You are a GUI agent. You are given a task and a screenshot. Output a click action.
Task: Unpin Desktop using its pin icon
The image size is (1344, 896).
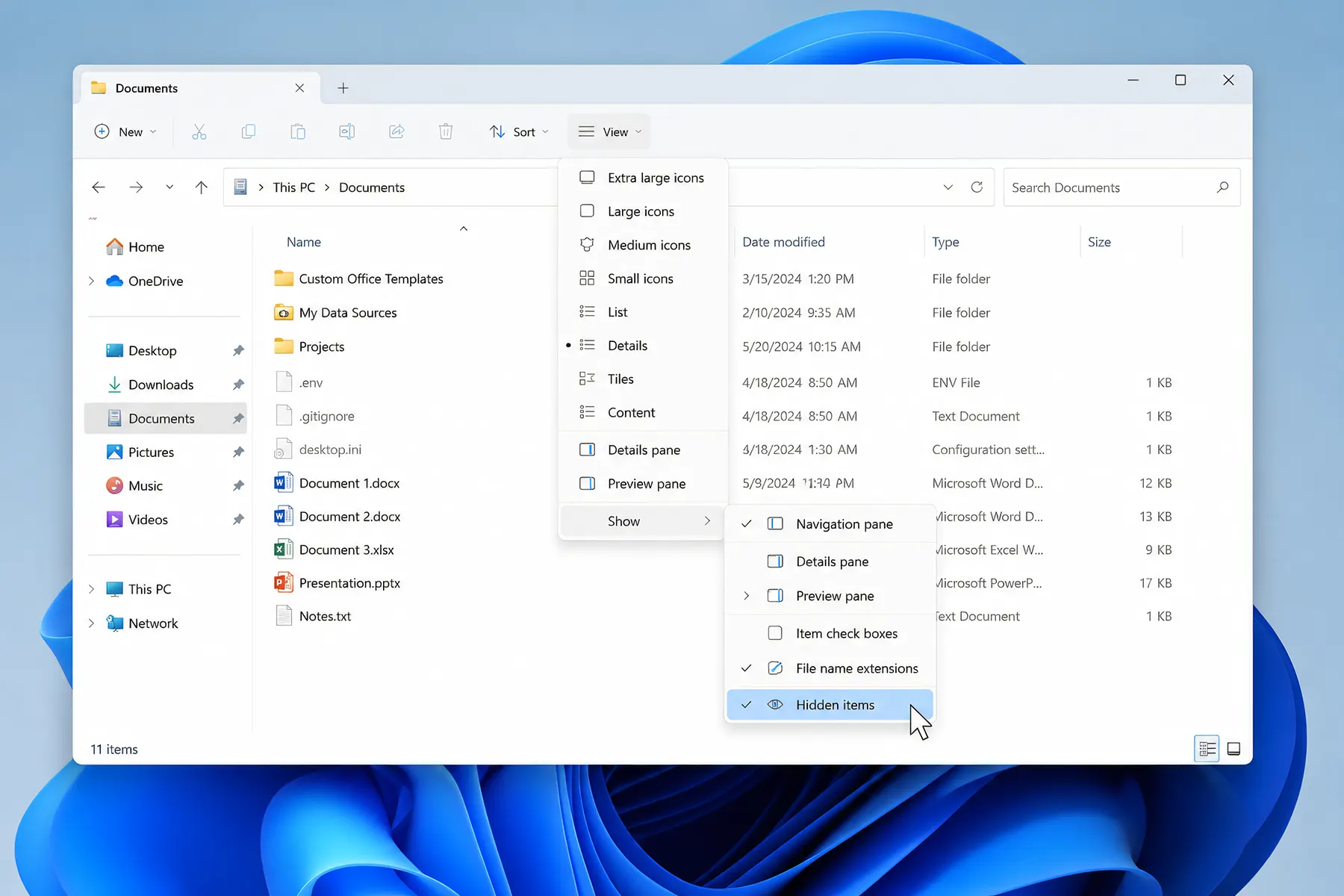pyautogui.click(x=238, y=351)
